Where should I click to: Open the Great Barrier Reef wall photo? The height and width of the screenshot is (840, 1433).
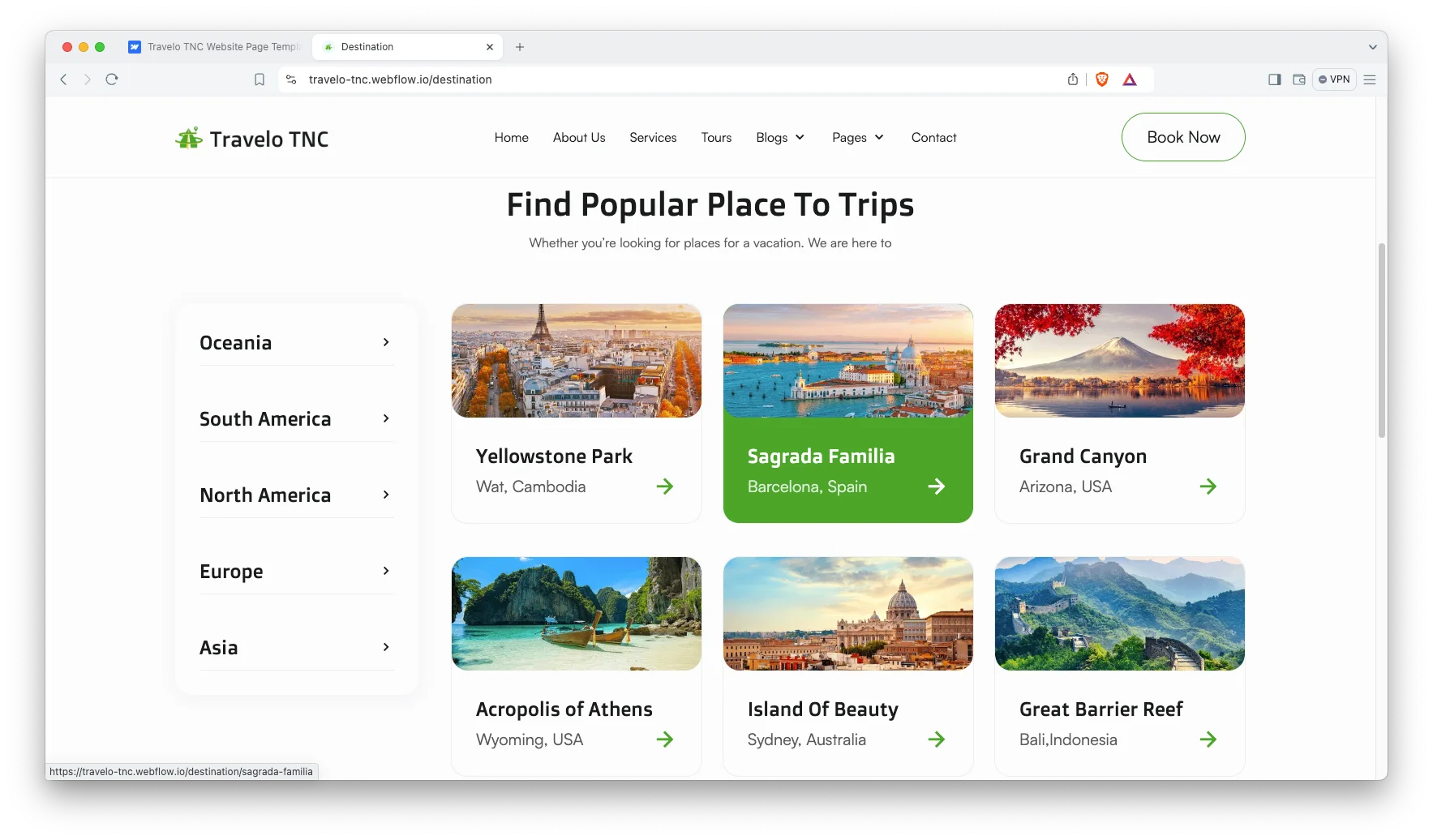(1120, 614)
